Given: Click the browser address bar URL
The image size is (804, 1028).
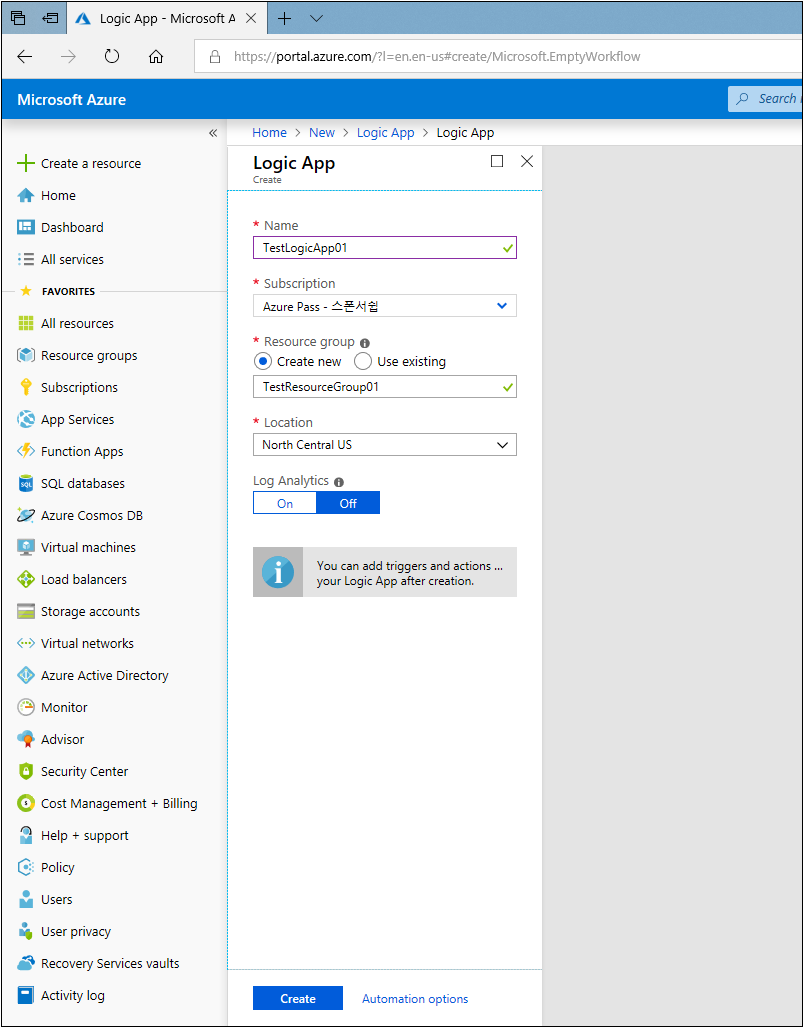Looking at the screenshot, I should [x=437, y=56].
